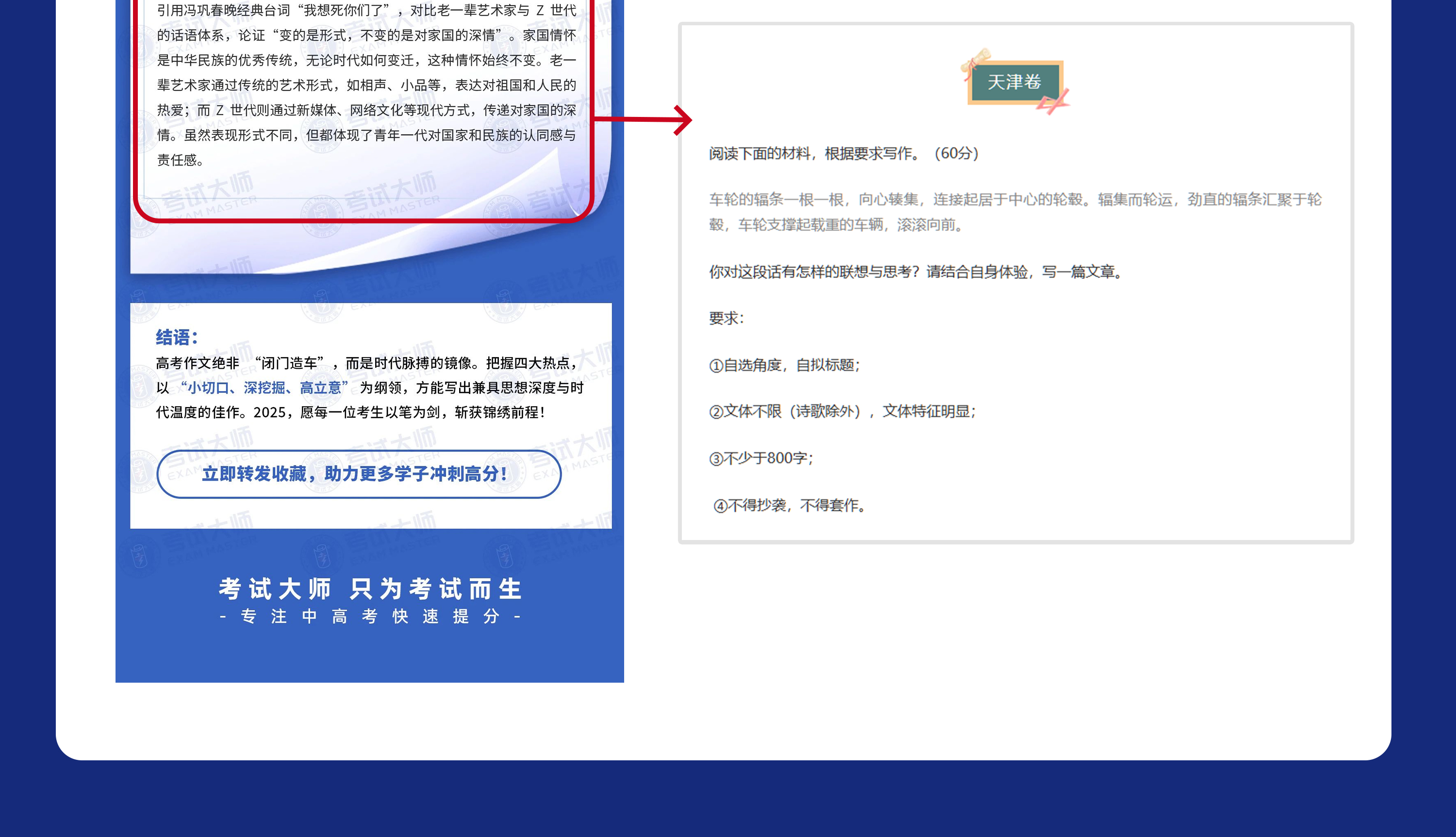Click the 引用冯巩春晚经典台词 paragraph in red box

coord(366,85)
